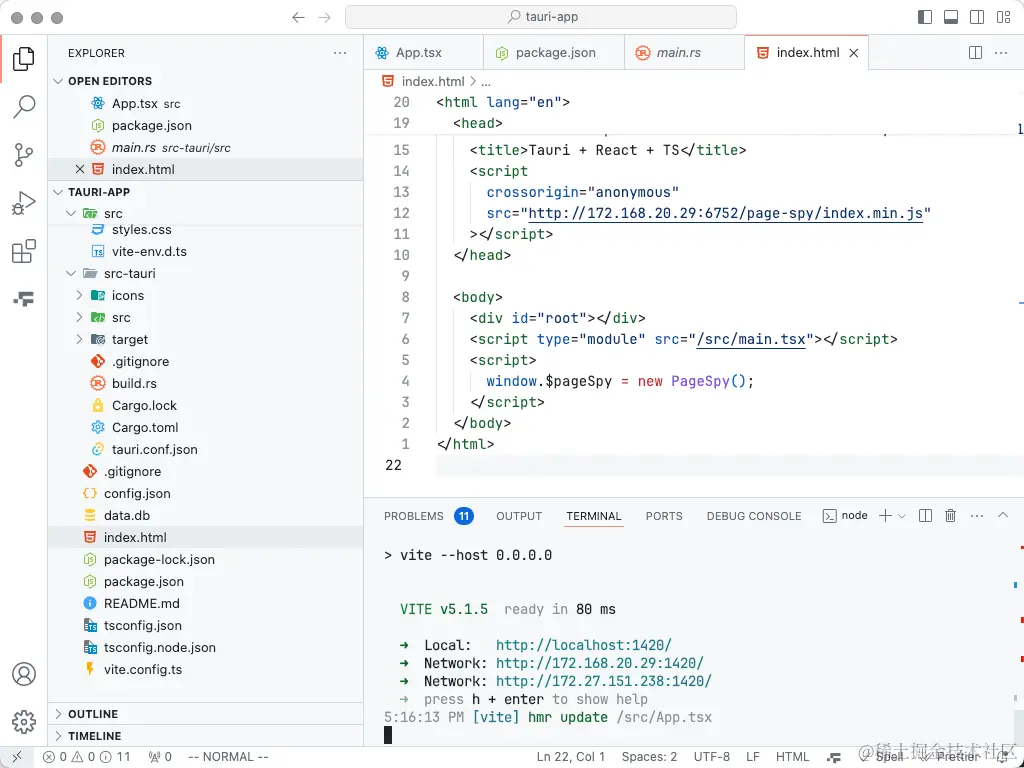
Task: Split the editor to the right
Action: 975,53
